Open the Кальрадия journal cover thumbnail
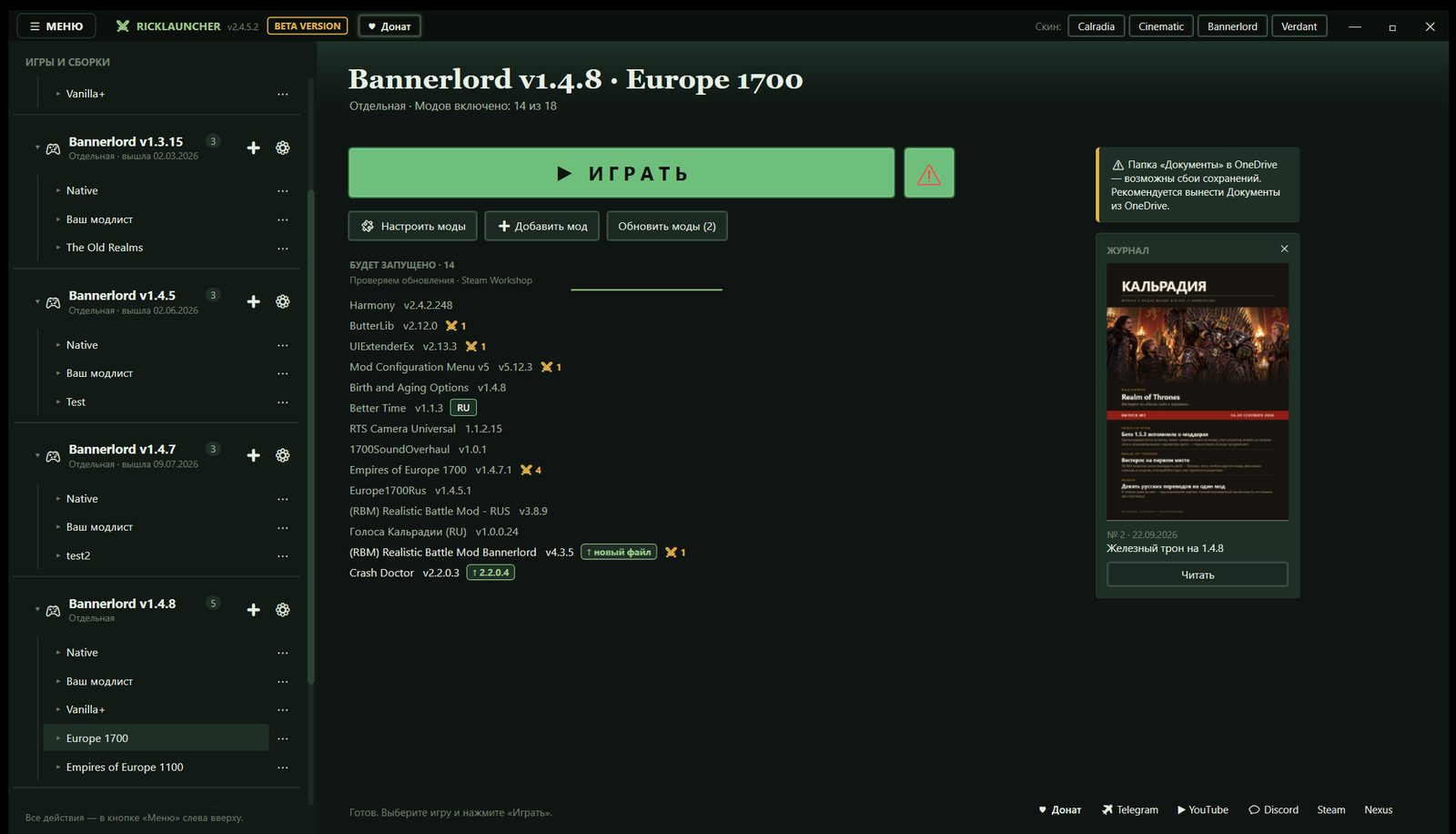Screen dimensions: 1456x834 click(1198, 392)
